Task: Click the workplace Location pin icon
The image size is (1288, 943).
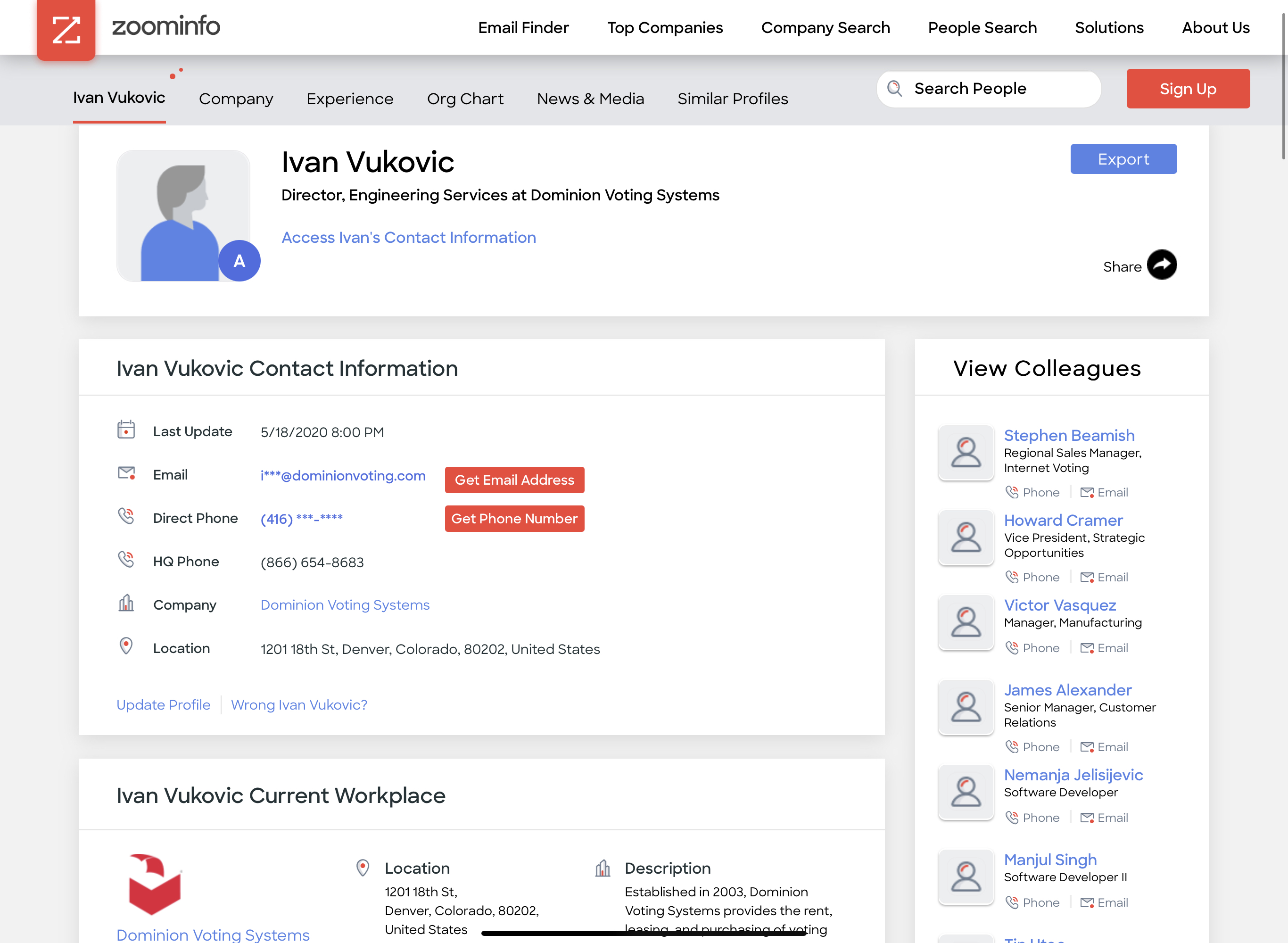Action: click(x=363, y=868)
